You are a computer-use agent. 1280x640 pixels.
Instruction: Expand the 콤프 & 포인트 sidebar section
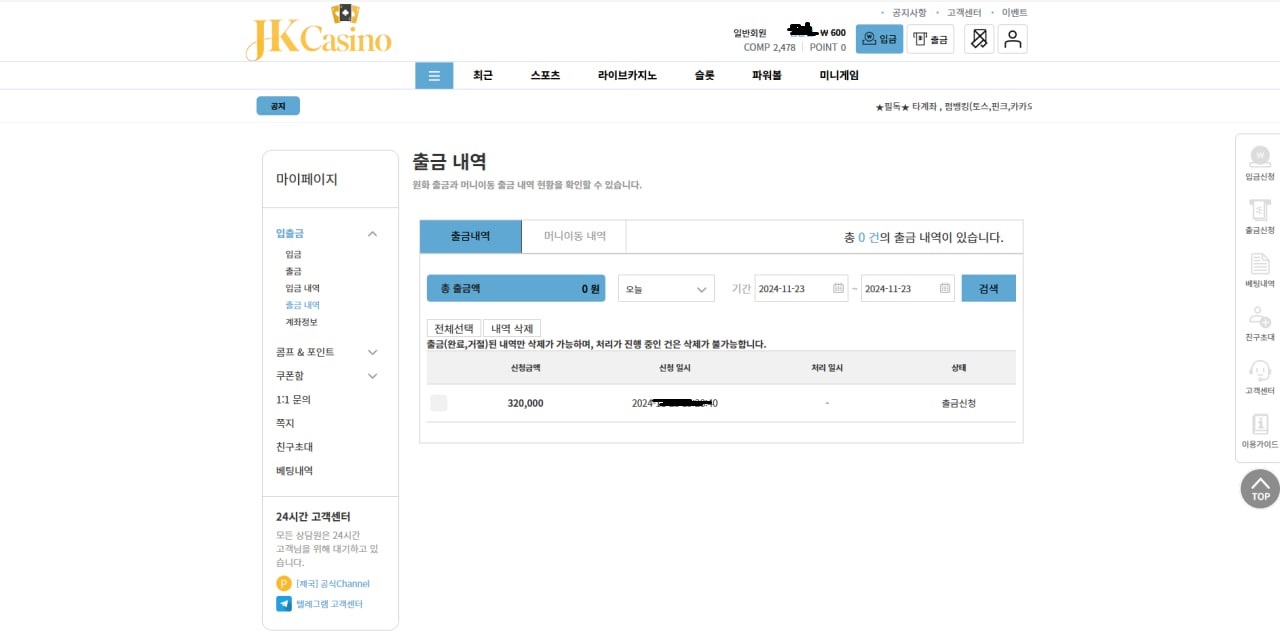(372, 352)
